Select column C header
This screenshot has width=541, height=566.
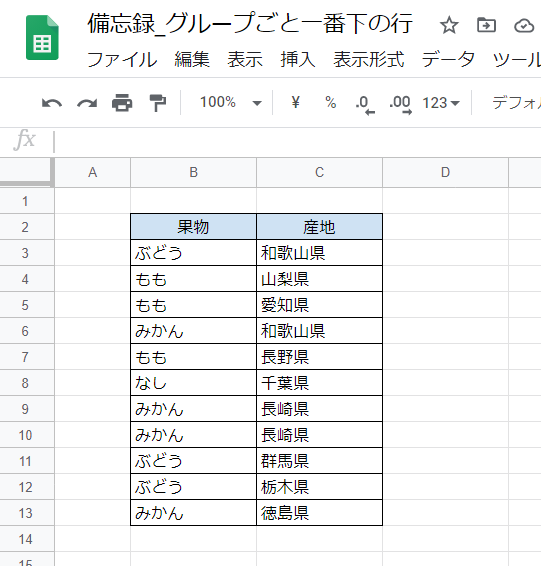(319, 173)
